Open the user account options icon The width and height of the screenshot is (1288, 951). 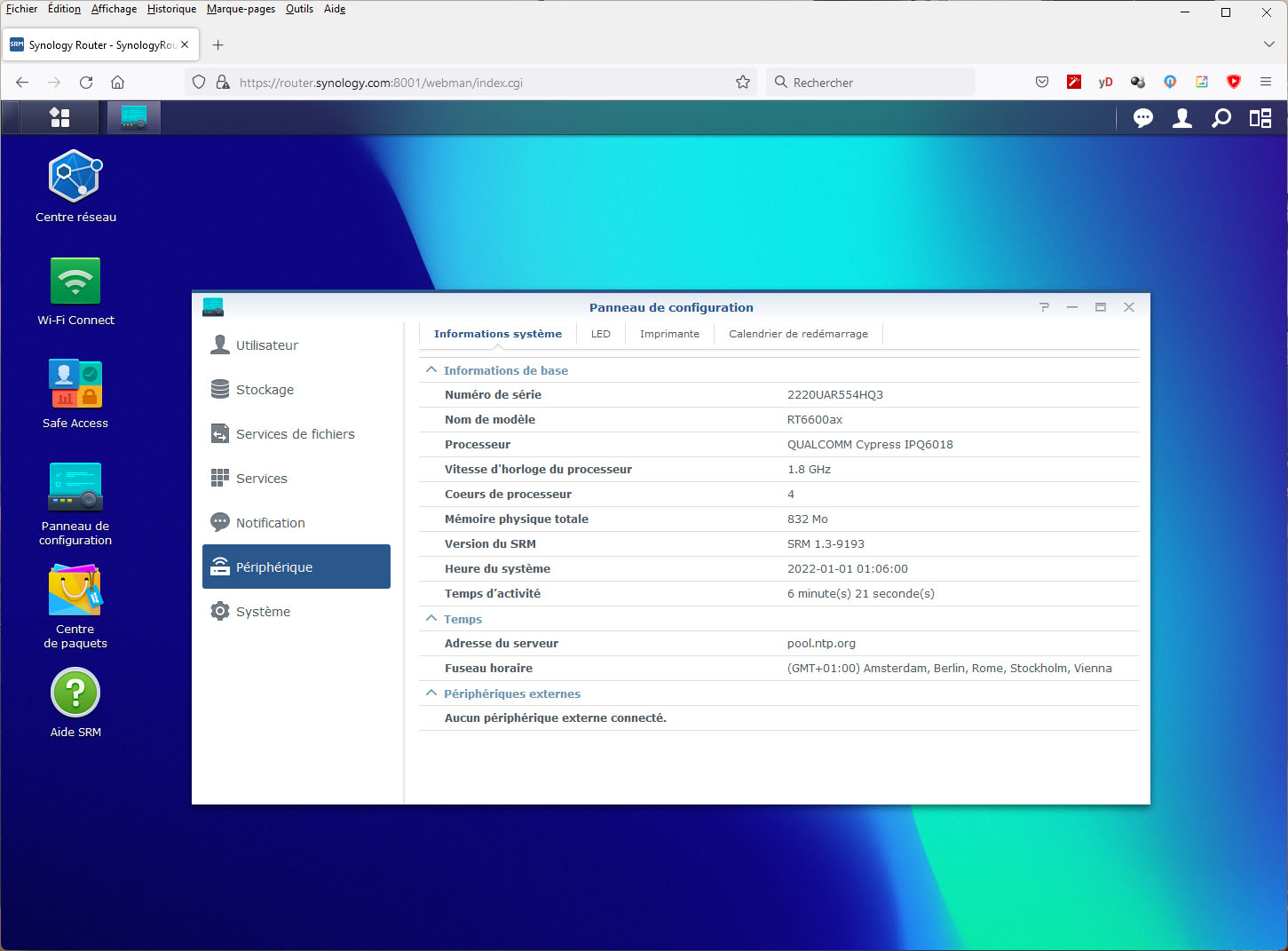coord(1181,118)
